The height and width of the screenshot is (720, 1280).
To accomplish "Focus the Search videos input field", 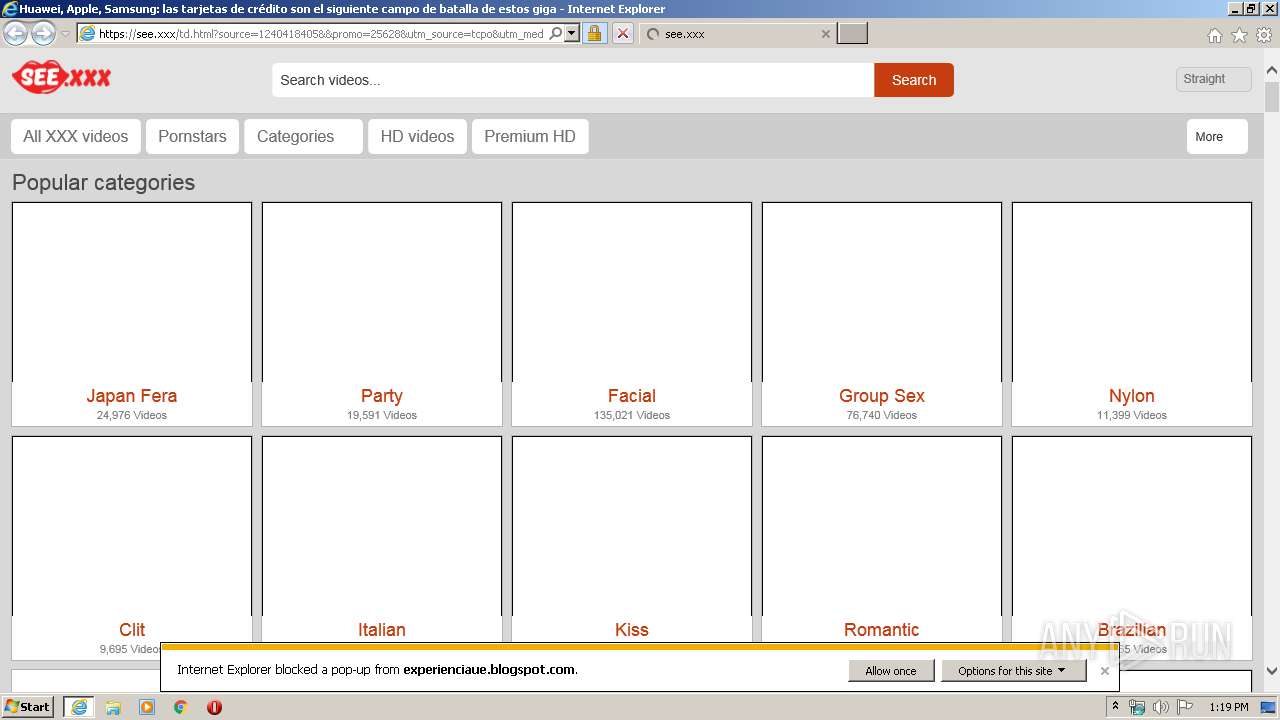I will coord(573,80).
